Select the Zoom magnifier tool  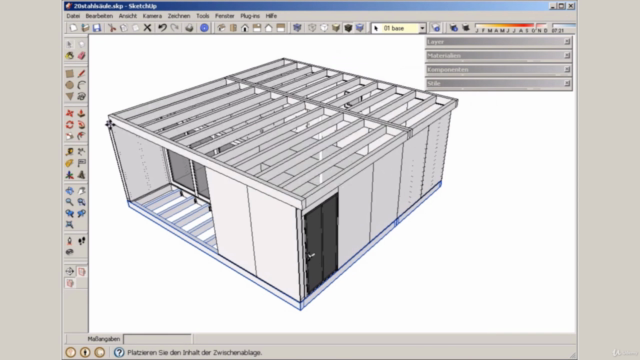[x=70, y=202]
